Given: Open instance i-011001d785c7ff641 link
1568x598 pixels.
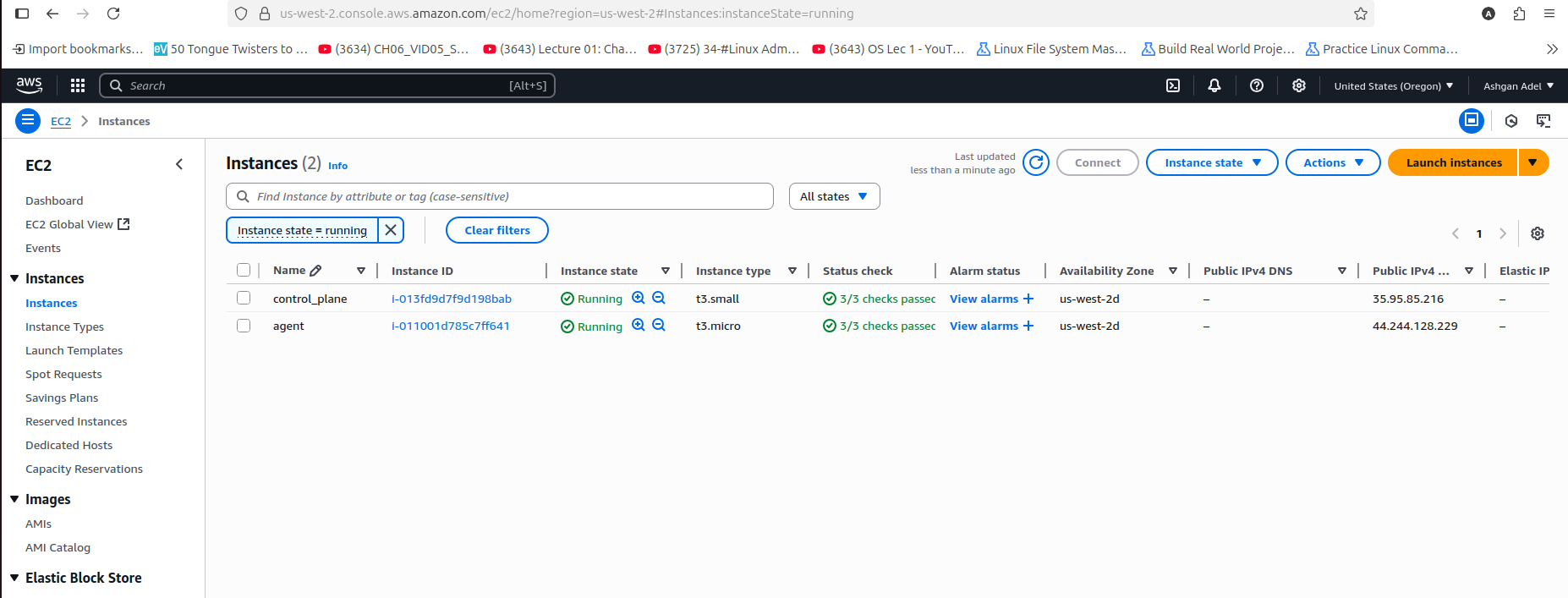Looking at the screenshot, I should 451,326.
